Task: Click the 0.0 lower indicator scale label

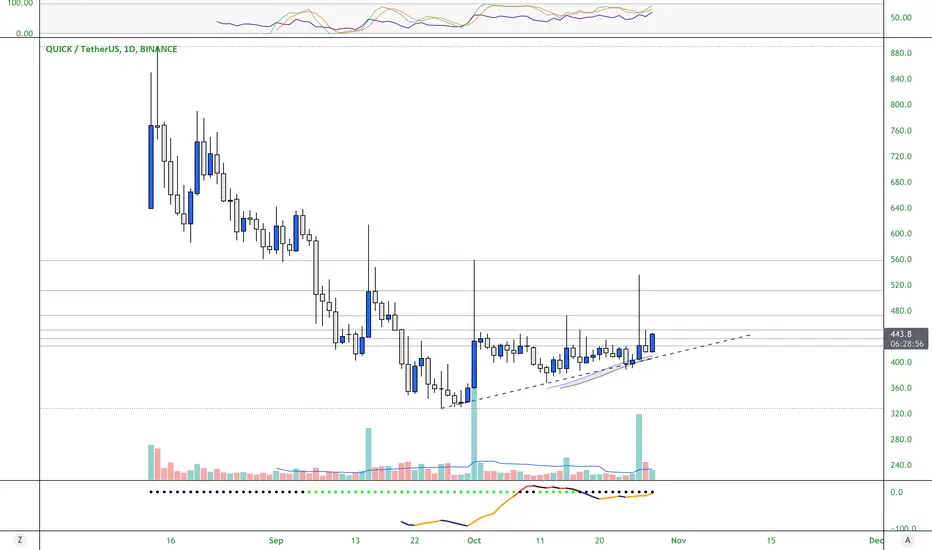Action: [x=896, y=492]
